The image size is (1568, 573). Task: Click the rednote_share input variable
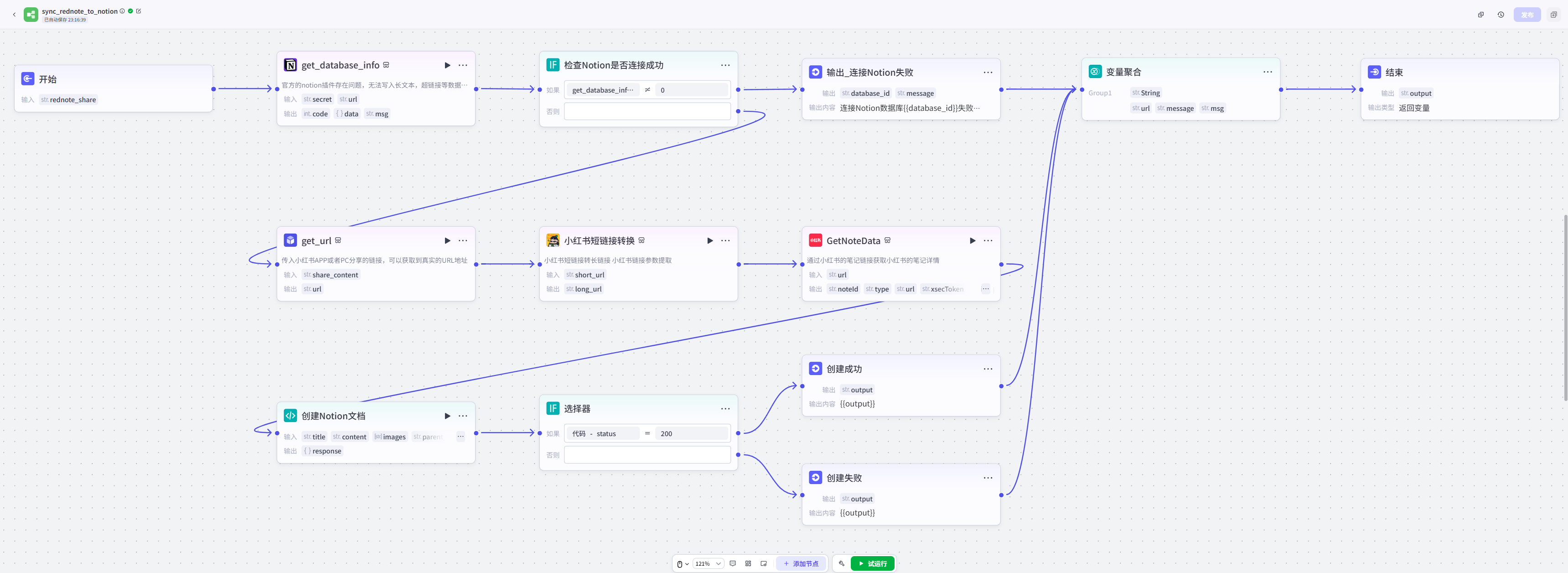click(x=68, y=100)
